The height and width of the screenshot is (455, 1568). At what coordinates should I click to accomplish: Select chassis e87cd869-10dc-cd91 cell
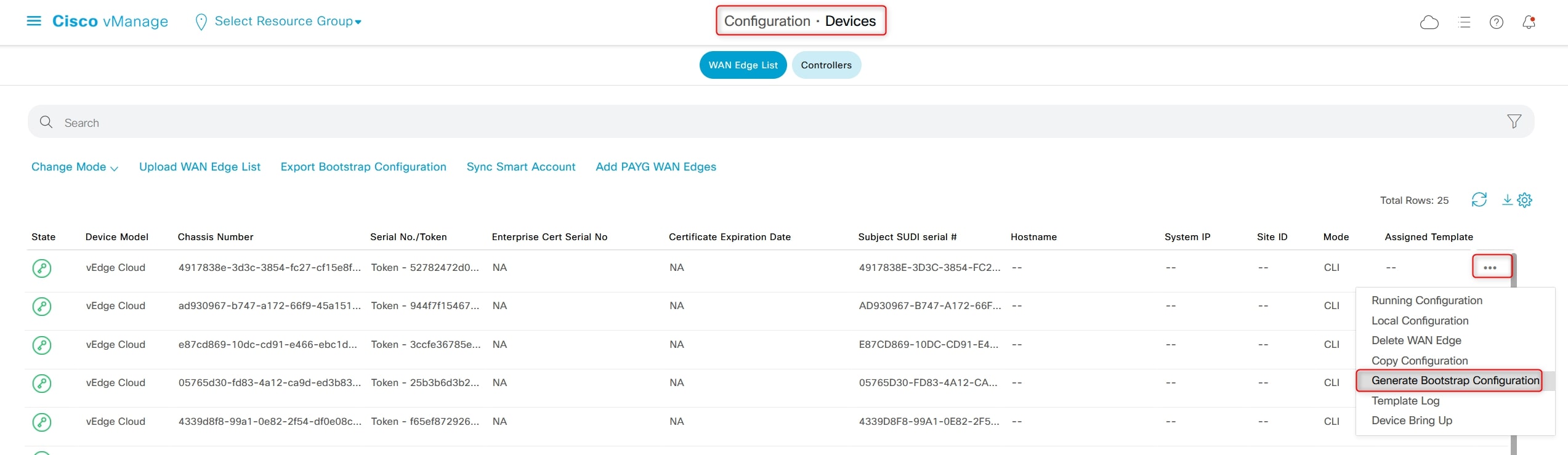[268, 345]
